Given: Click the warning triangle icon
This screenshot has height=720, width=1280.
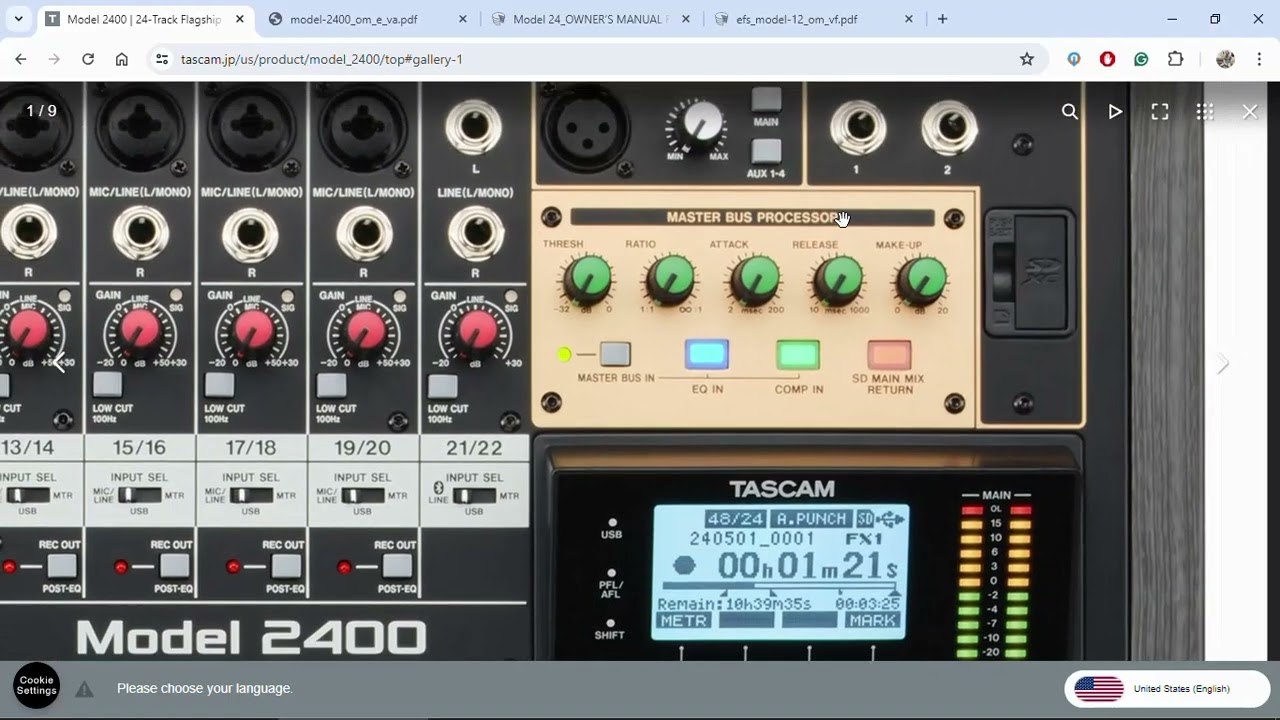Looking at the screenshot, I should tap(84, 689).
